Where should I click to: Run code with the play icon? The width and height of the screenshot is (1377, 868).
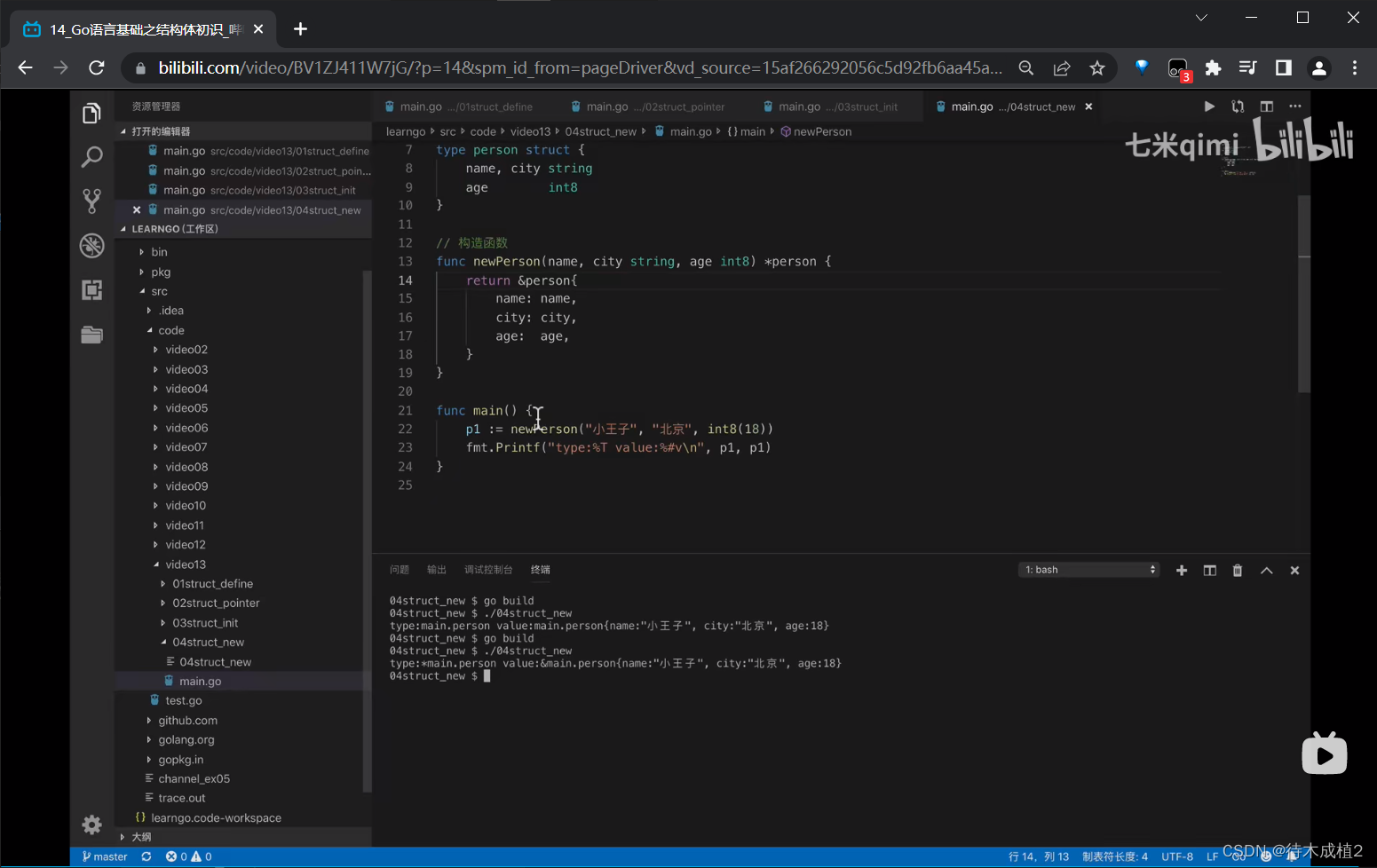tap(1209, 107)
